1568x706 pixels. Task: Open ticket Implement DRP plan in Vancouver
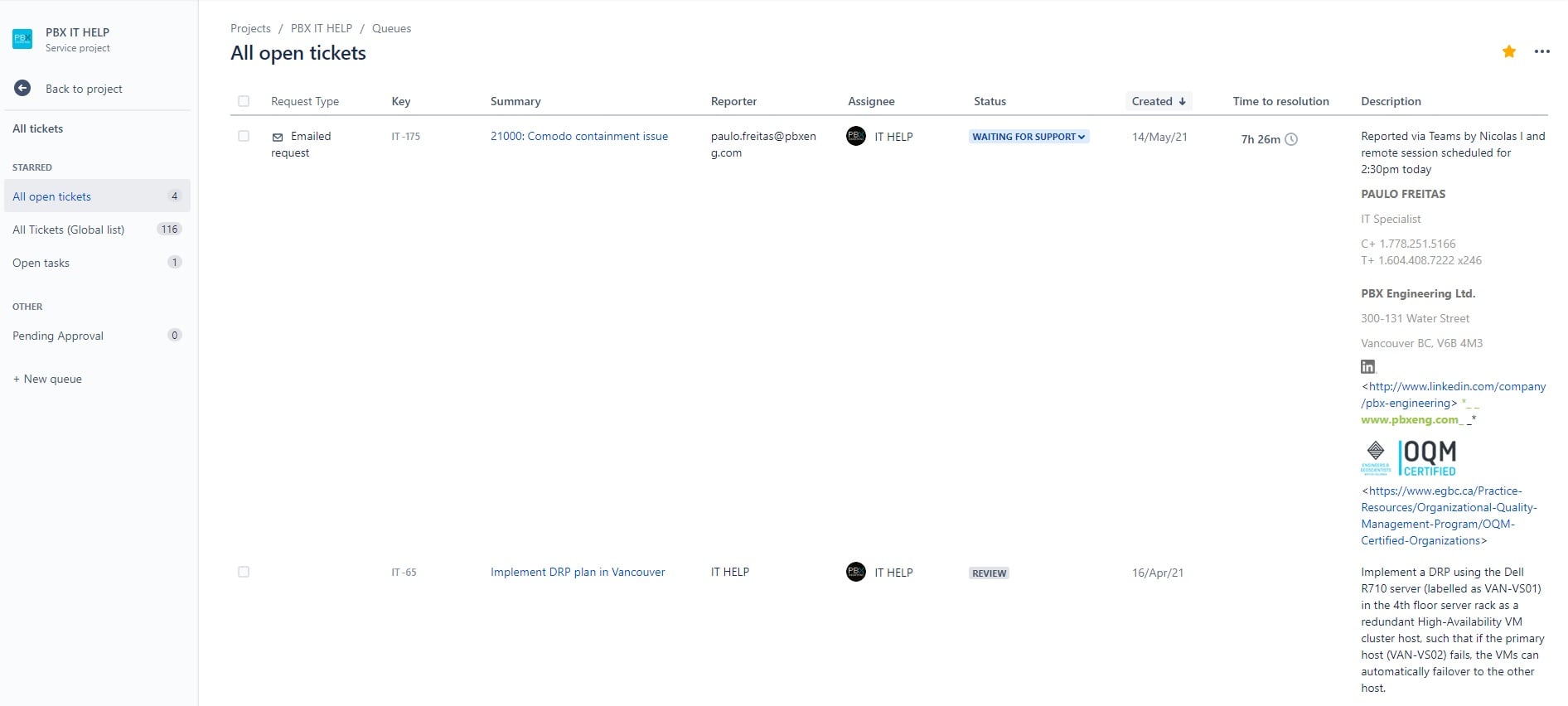(578, 572)
